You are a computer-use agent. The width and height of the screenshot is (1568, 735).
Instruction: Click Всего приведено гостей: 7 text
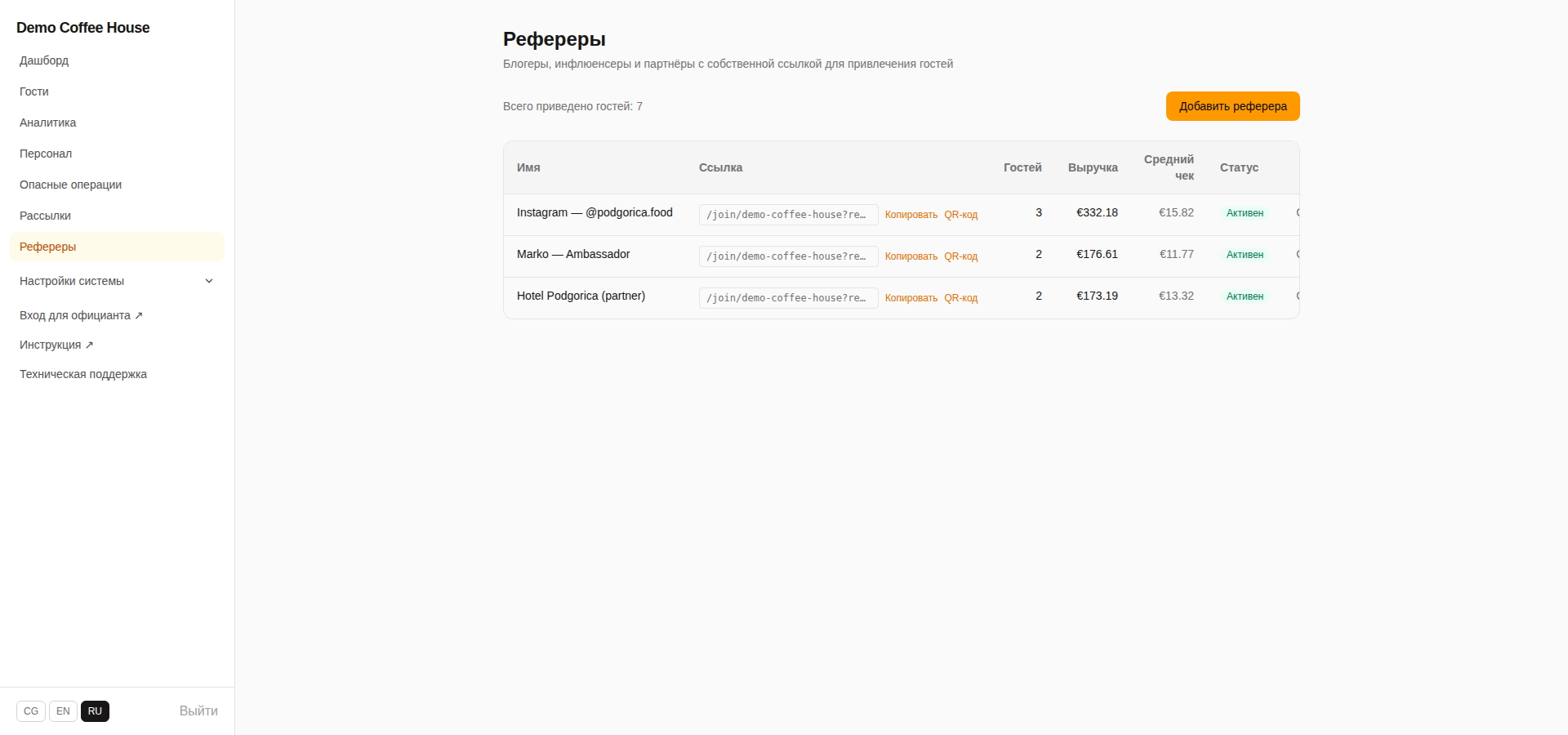(x=572, y=106)
